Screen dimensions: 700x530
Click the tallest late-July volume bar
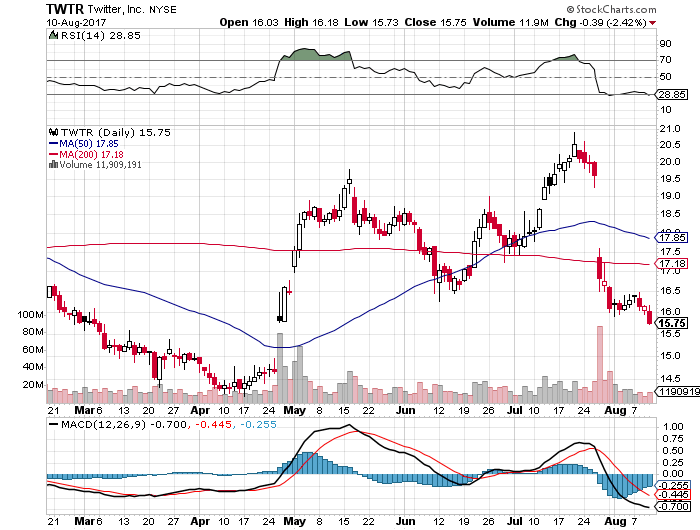click(600, 364)
